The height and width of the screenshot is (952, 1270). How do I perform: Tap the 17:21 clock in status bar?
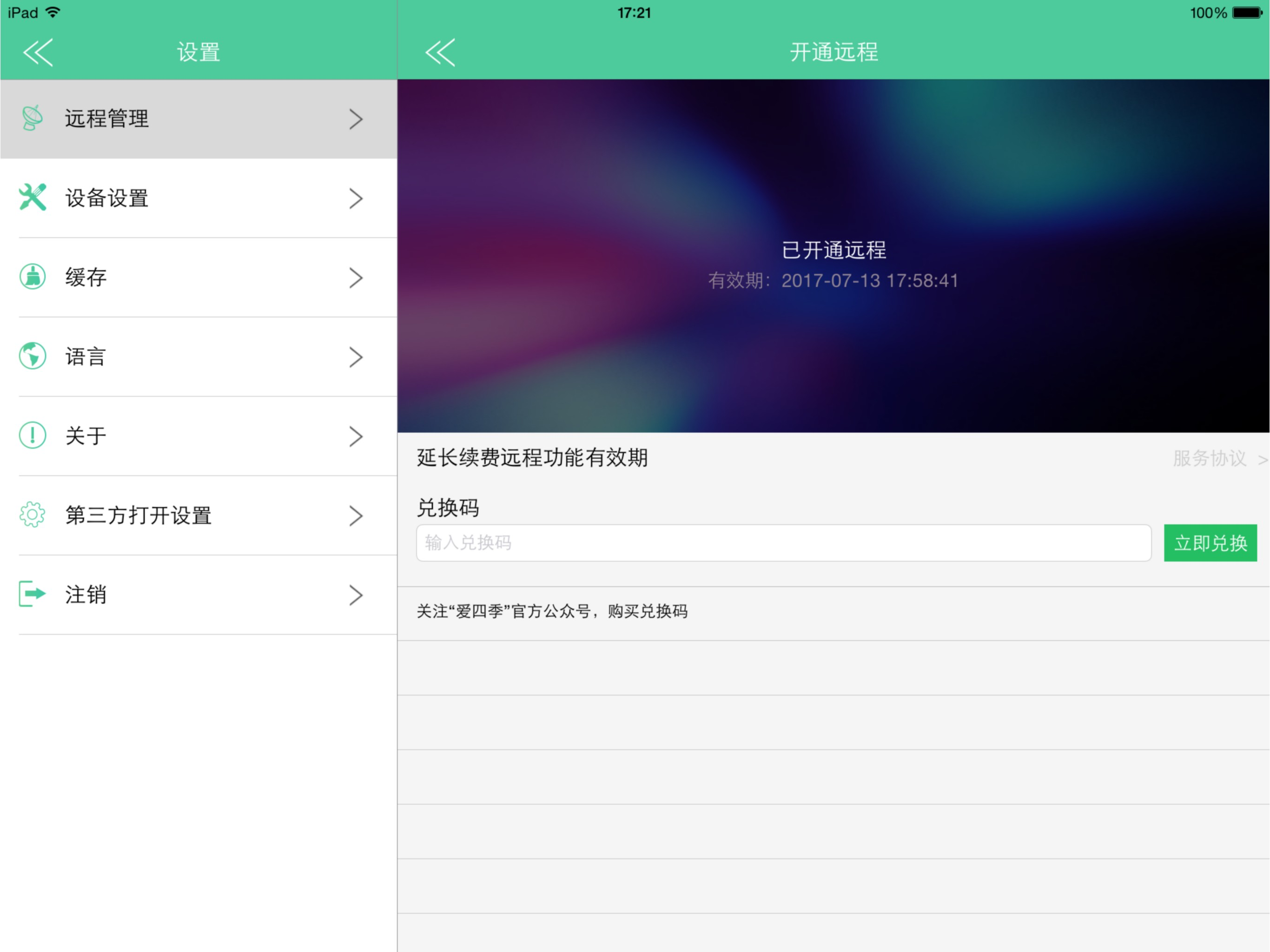click(x=635, y=13)
